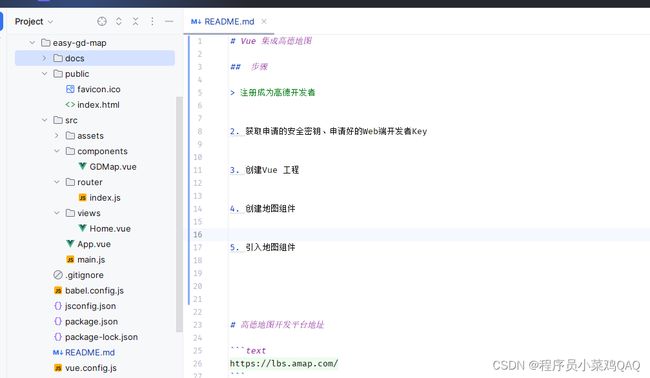Viewport: 650px width, 378px height.
Task: Hide the Project panel with minimize icon
Action: point(169,21)
